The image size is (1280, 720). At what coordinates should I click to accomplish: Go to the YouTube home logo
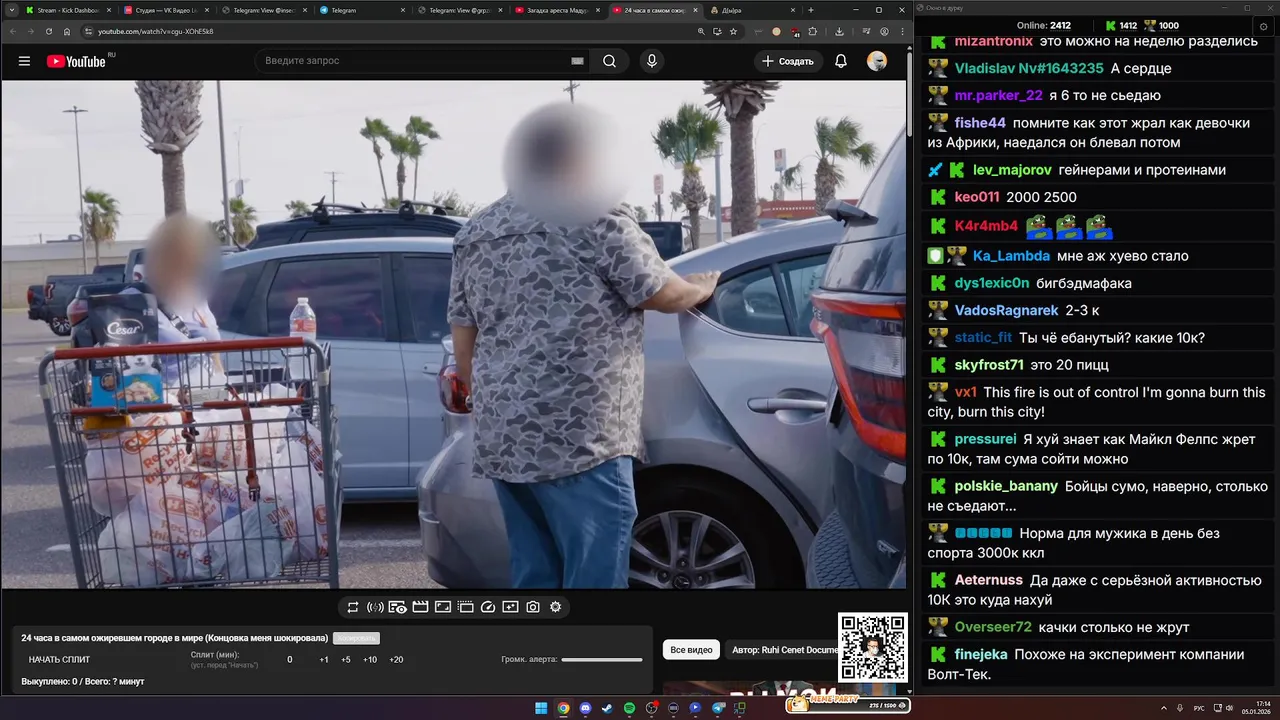[x=76, y=61]
